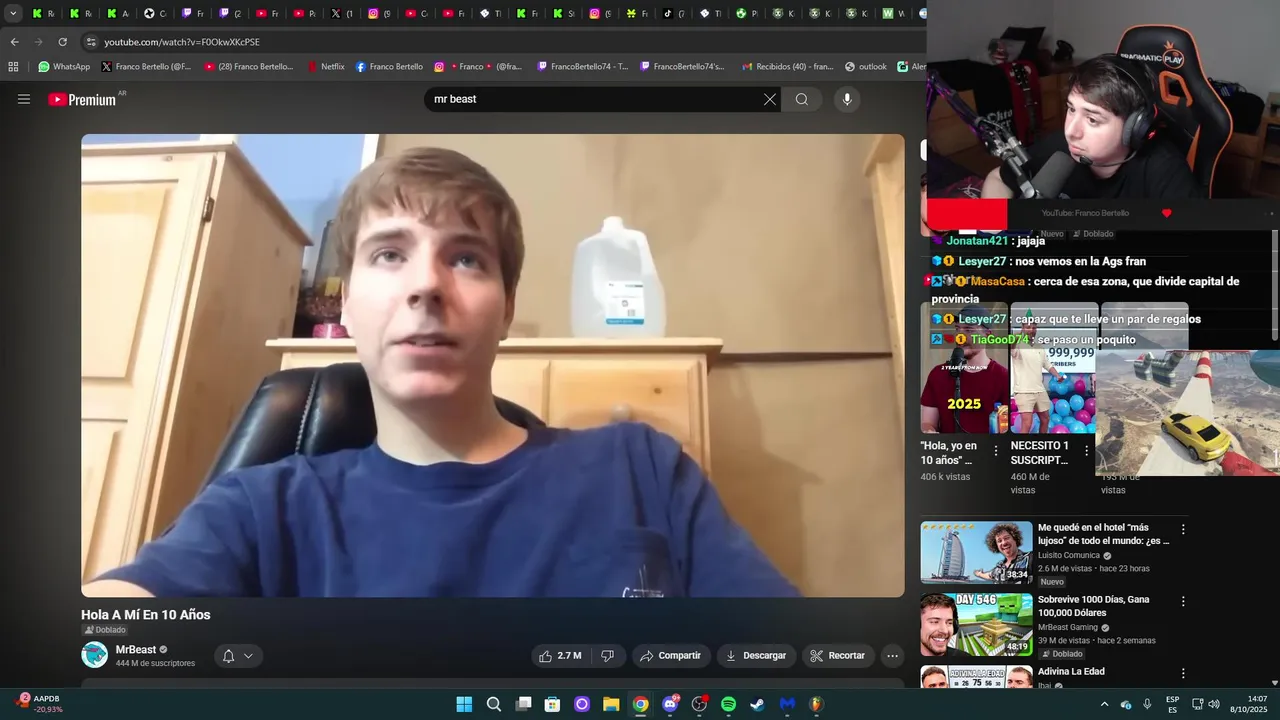The height and width of the screenshot is (720, 1280).
Task: Select the youtube.com address bar
Action: tap(500, 42)
